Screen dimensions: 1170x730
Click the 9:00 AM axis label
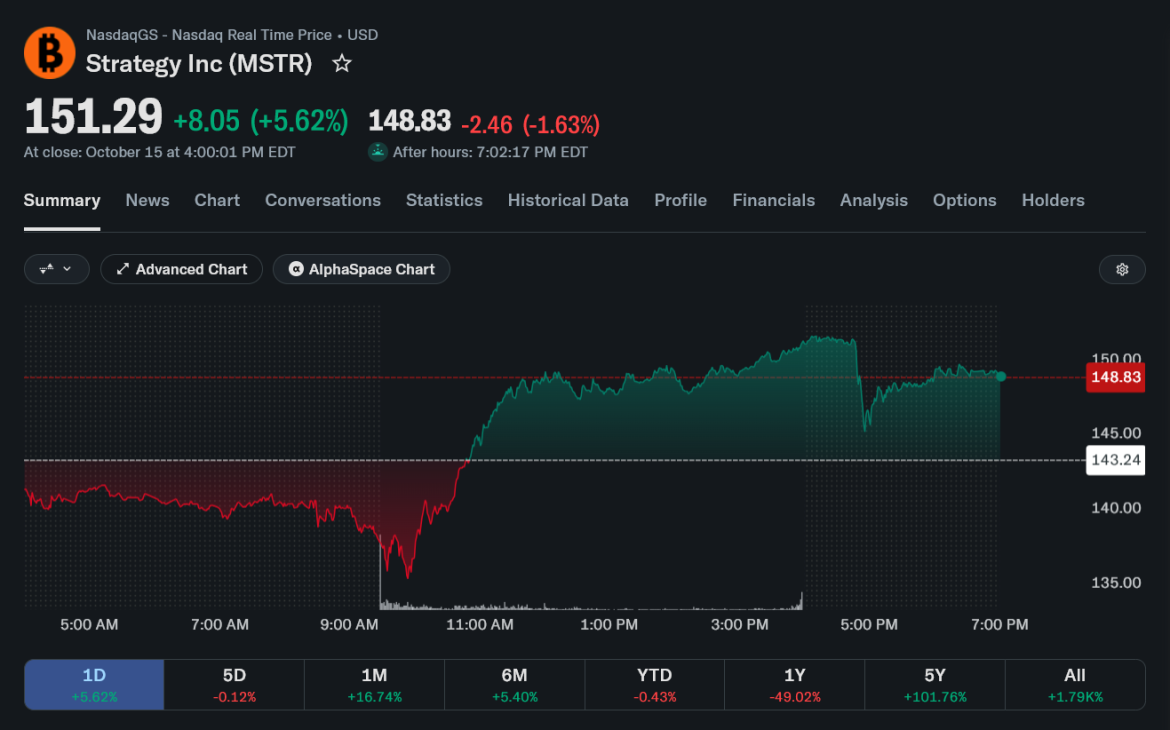(x=349, y=625)
